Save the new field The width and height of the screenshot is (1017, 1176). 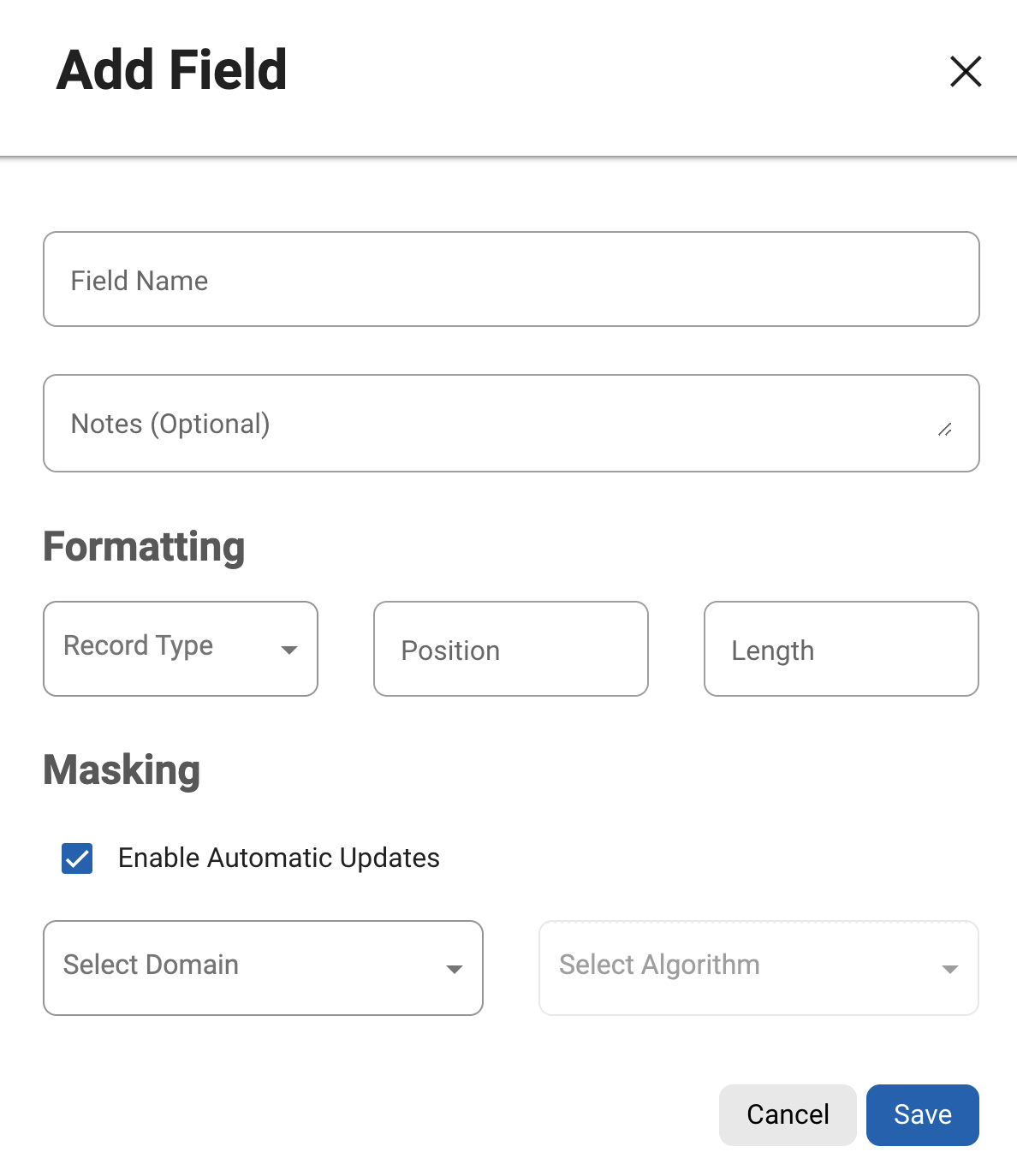click(922, 1114)
